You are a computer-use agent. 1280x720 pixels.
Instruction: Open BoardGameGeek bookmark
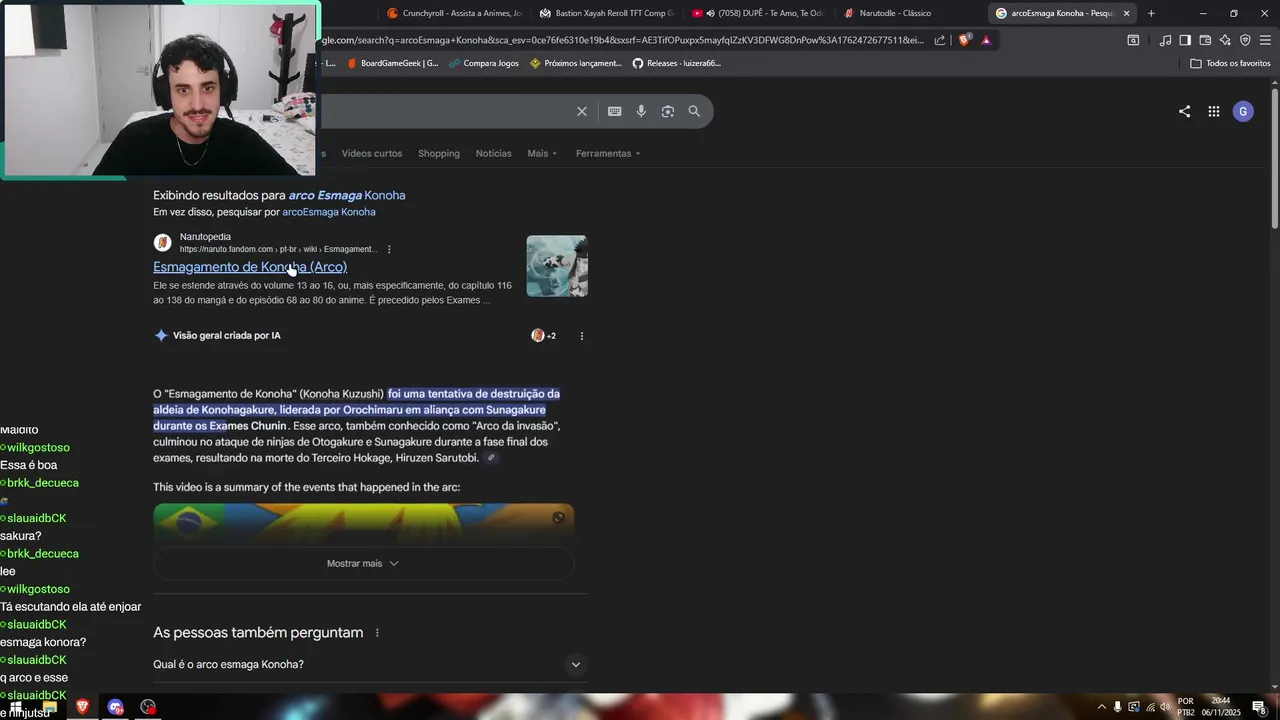click(392, 63)
